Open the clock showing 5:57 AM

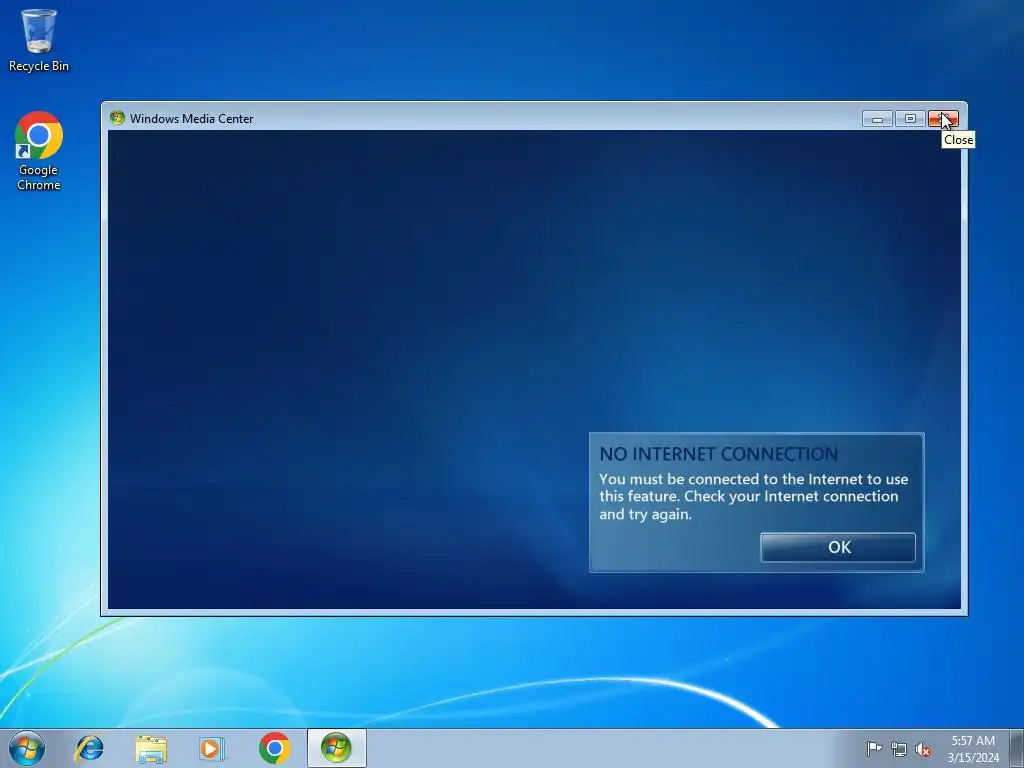coord(973,749)
